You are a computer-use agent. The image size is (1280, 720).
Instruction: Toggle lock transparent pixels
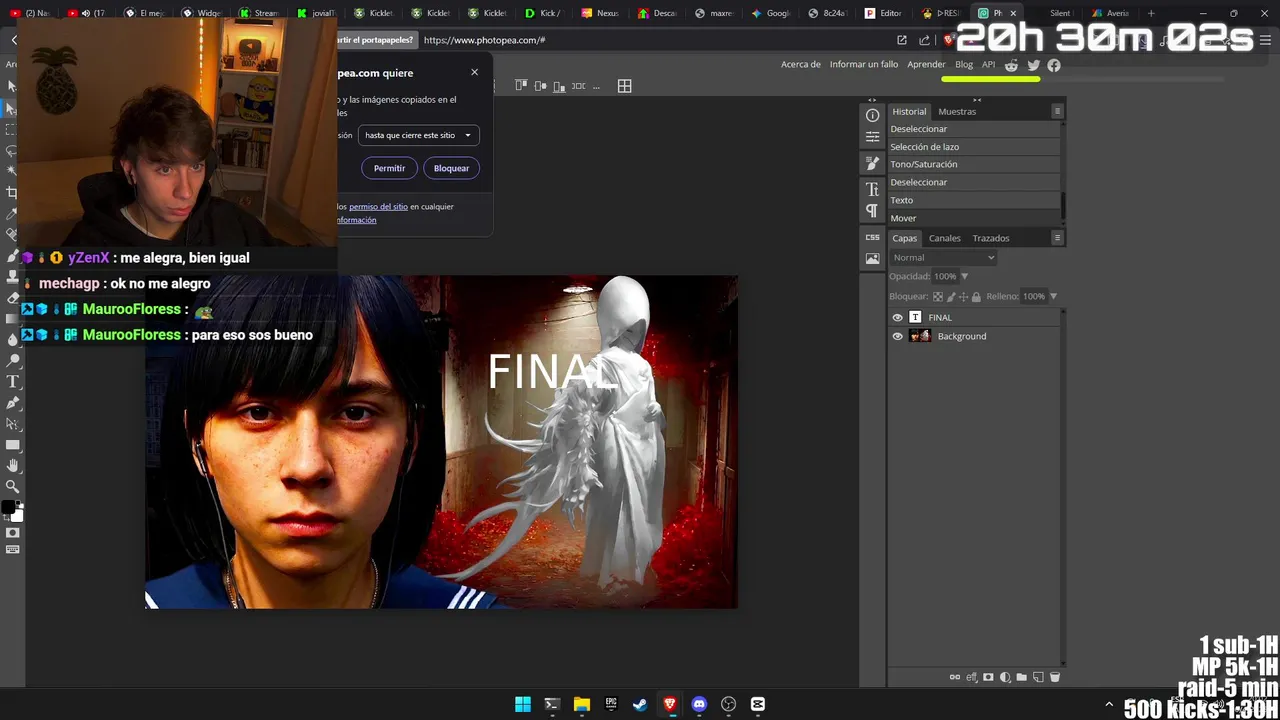click(x=937, y=296)
